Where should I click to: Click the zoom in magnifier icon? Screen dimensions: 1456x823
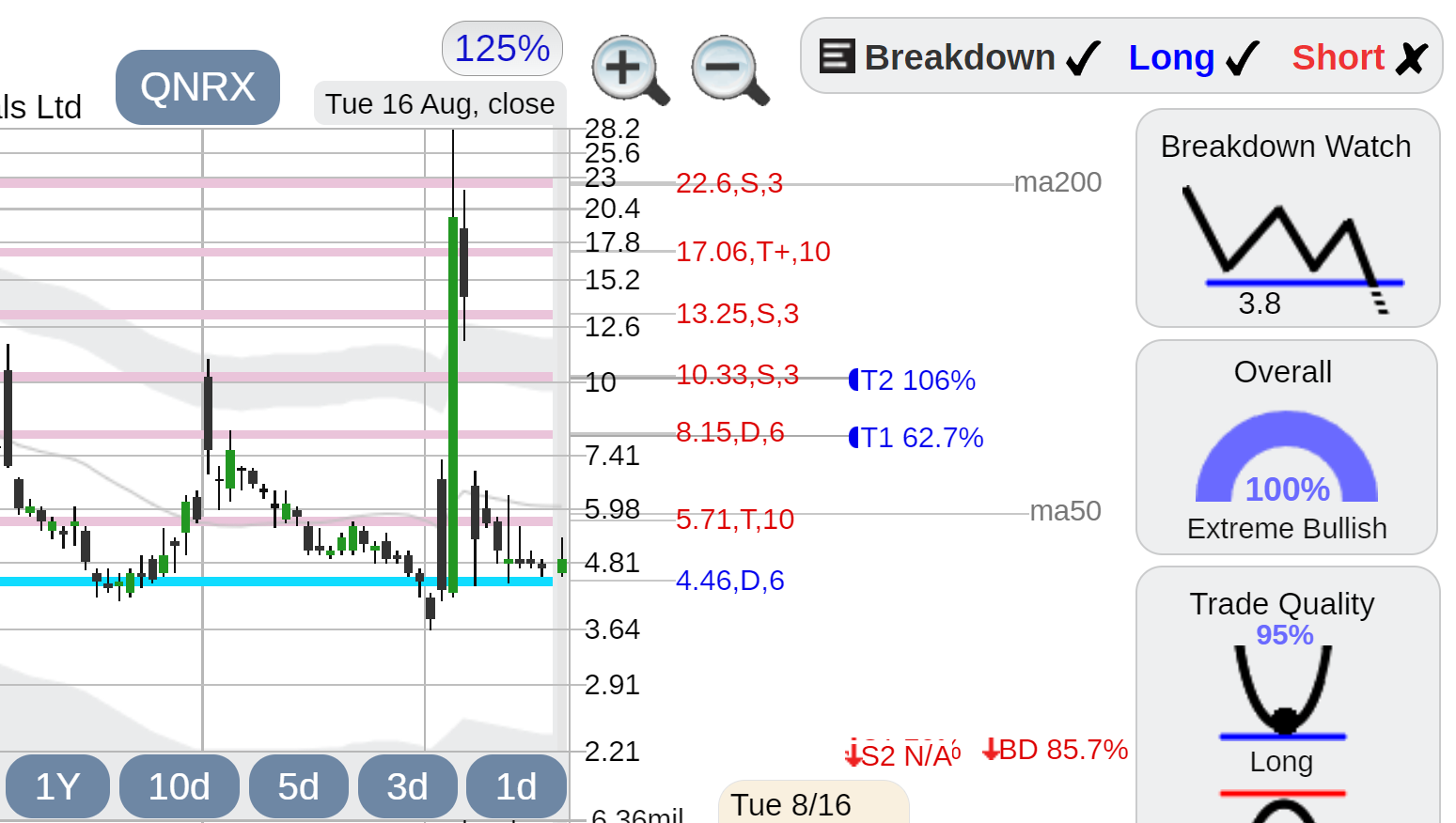pos(630,70)
